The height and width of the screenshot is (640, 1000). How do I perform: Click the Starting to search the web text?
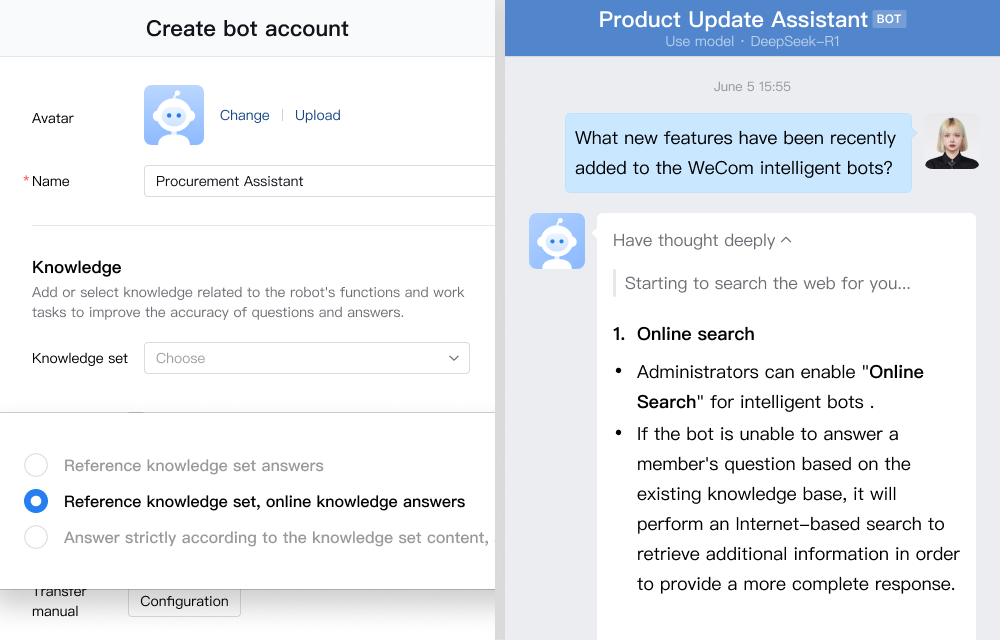[x=767, y=283]
